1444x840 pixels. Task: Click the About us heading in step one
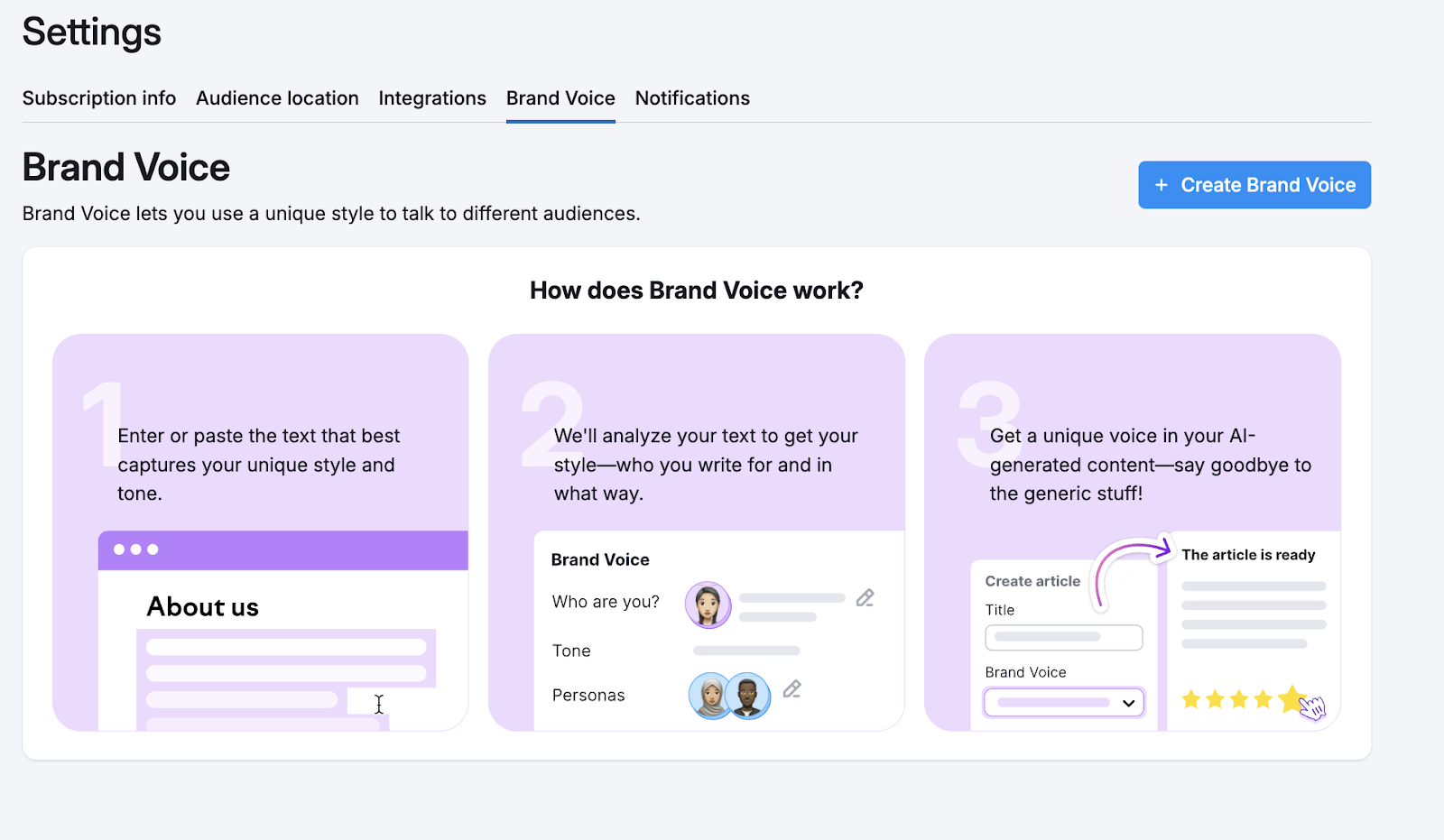point(203,607)
